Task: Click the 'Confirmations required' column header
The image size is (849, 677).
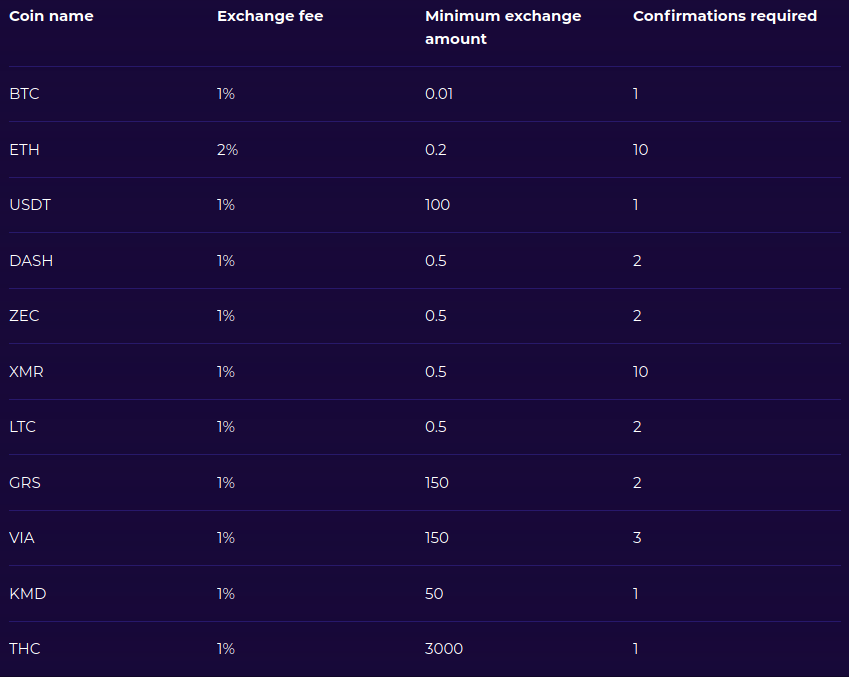Action: coord(725,16)
